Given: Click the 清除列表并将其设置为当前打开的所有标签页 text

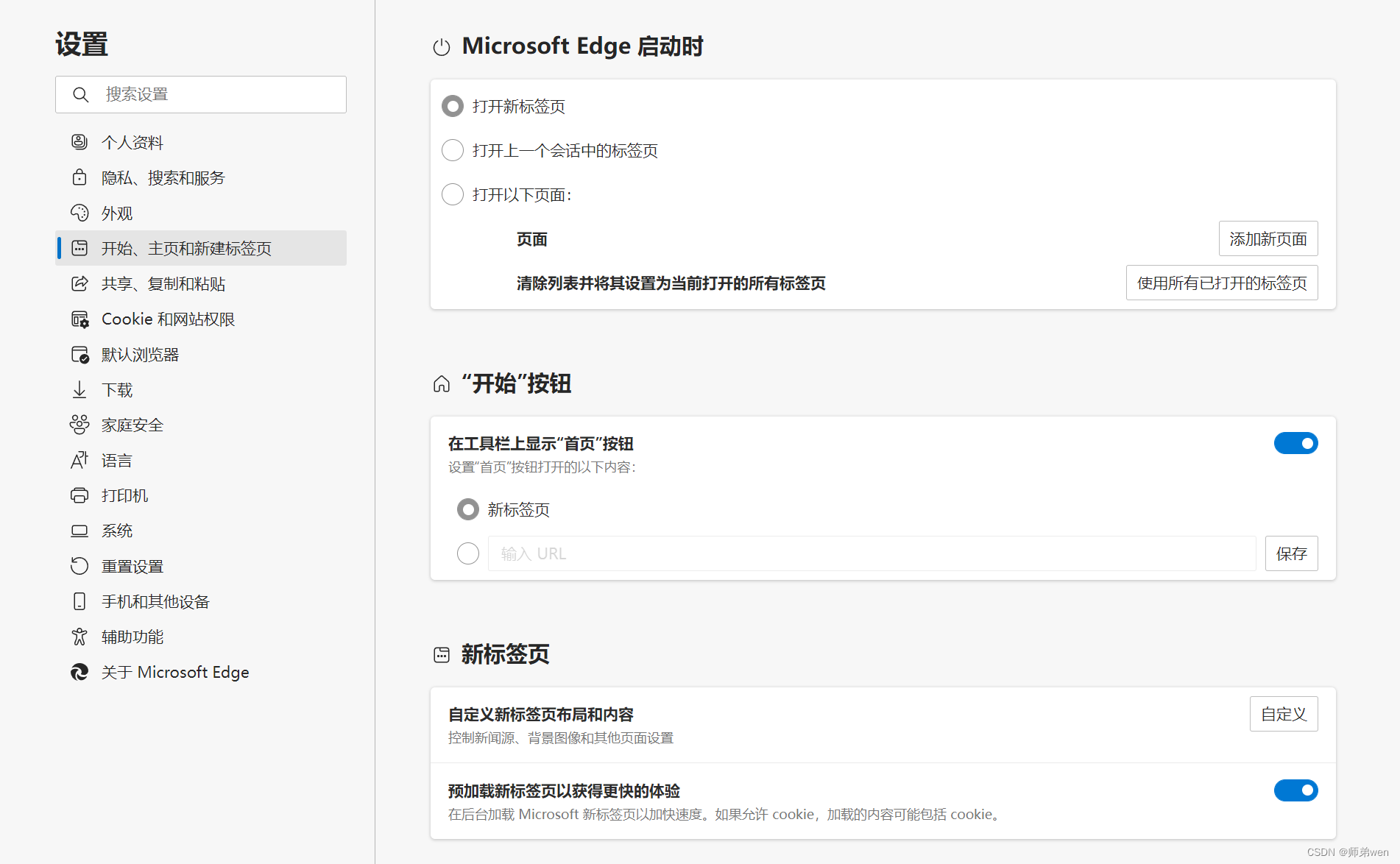Looking at the screenshot, I should coord(671,283).
